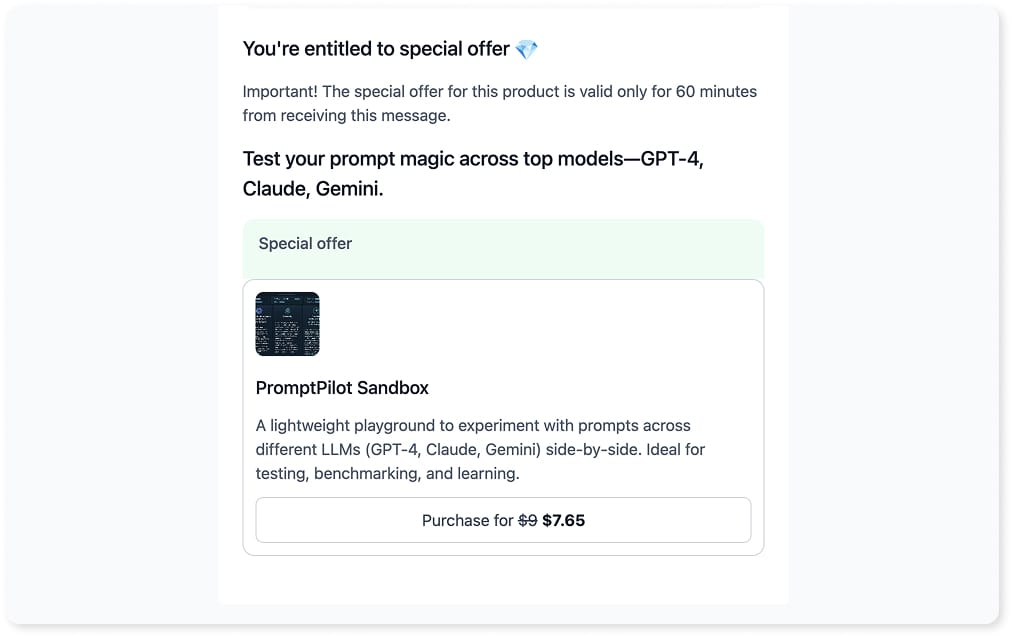The height and width of the screenshot is (638, 1013).
Task: Click the blank area right of the product thumbnail
Action: (536, 324)
